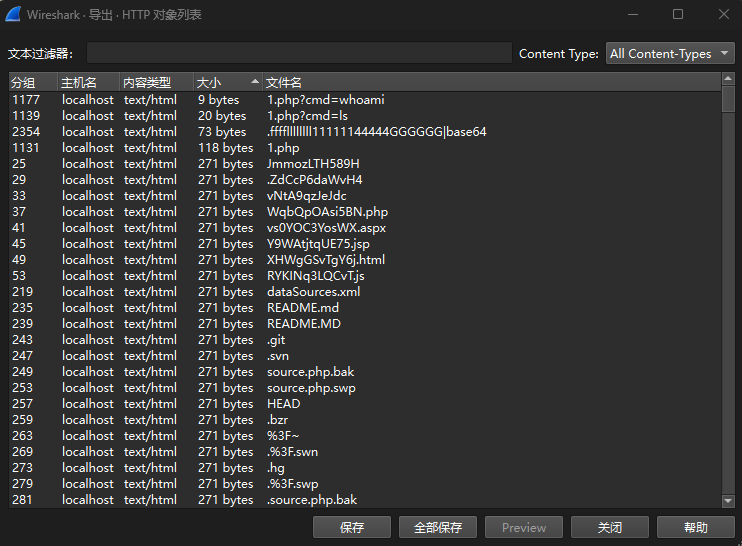Open the All Content-Types dropdown
Viewport: 742px width, 546px height.
(x=670, y=53)
